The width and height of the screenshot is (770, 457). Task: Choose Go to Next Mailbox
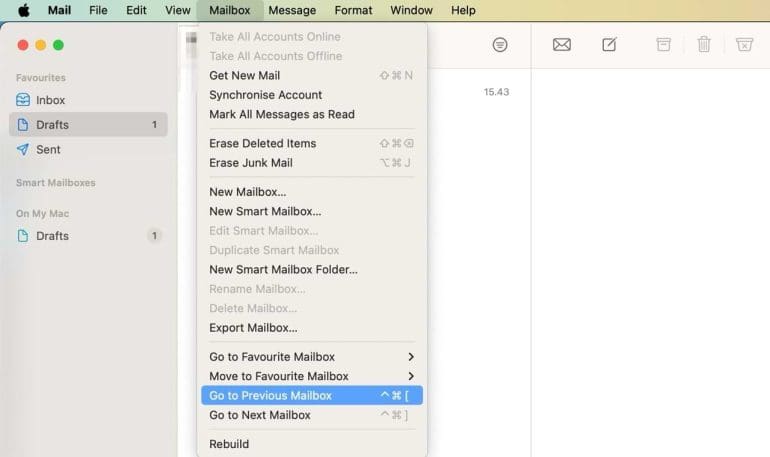pos(312,415)
